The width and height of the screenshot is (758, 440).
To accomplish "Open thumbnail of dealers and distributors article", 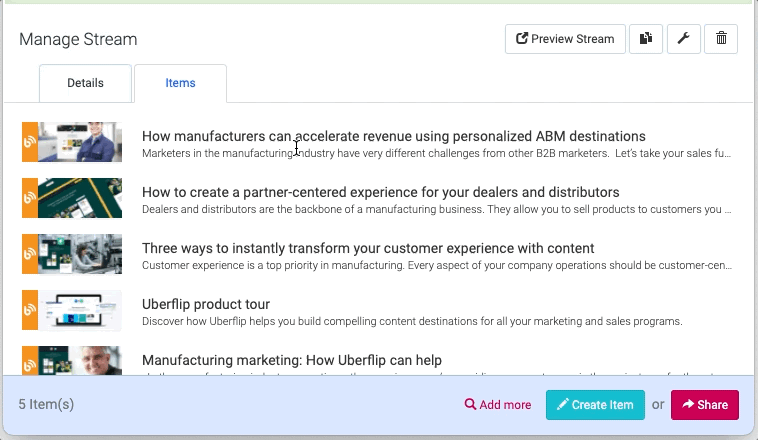I will coord(80,198).
